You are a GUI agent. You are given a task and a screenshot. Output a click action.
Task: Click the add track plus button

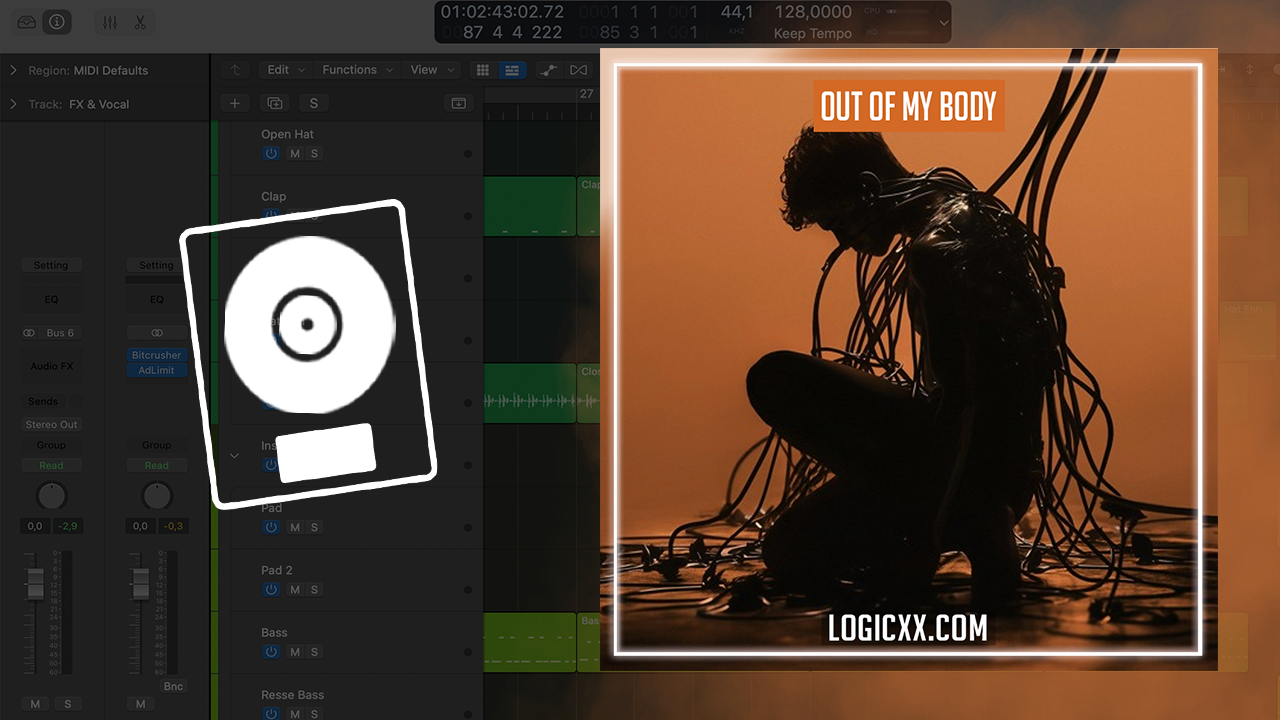(x=235, y=103)
